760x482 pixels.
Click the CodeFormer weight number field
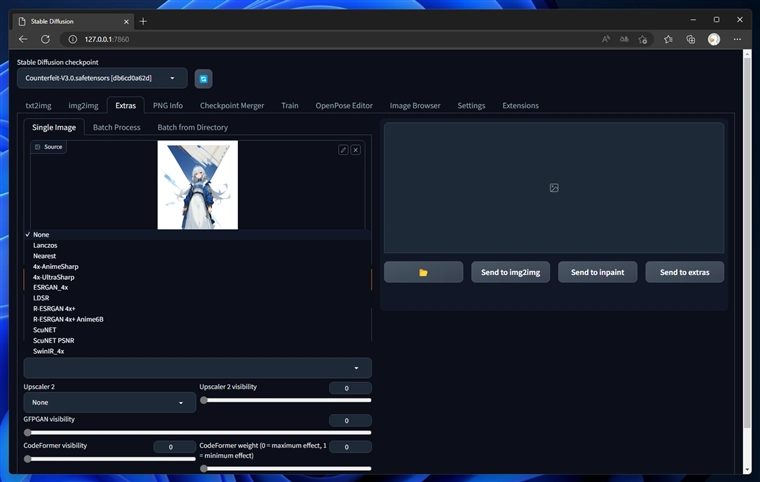pyautogui.click(x=350, y=447)
